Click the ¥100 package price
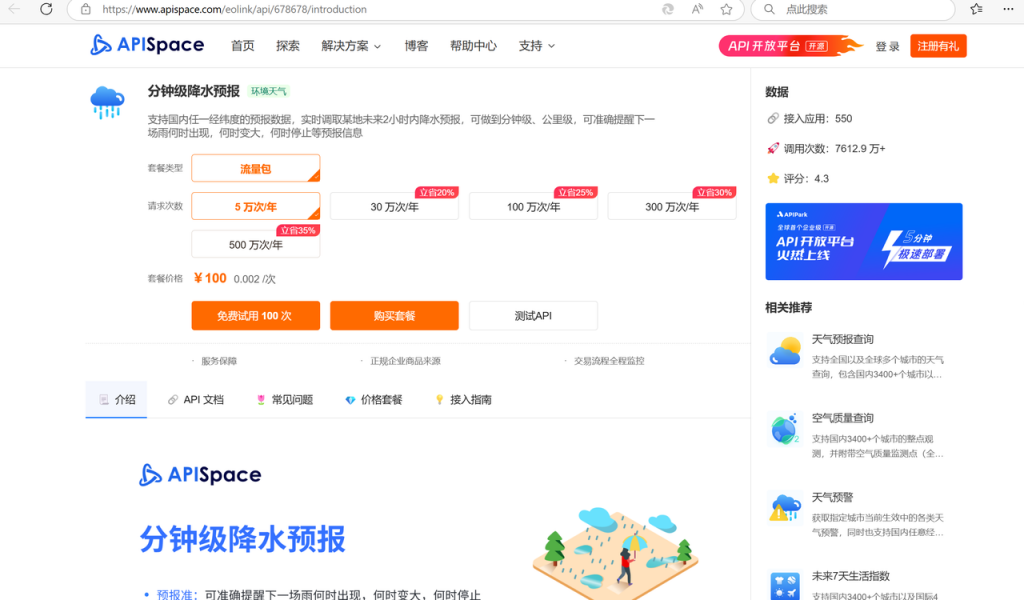This screenshot has width=1024, height=600. (210, 278)
